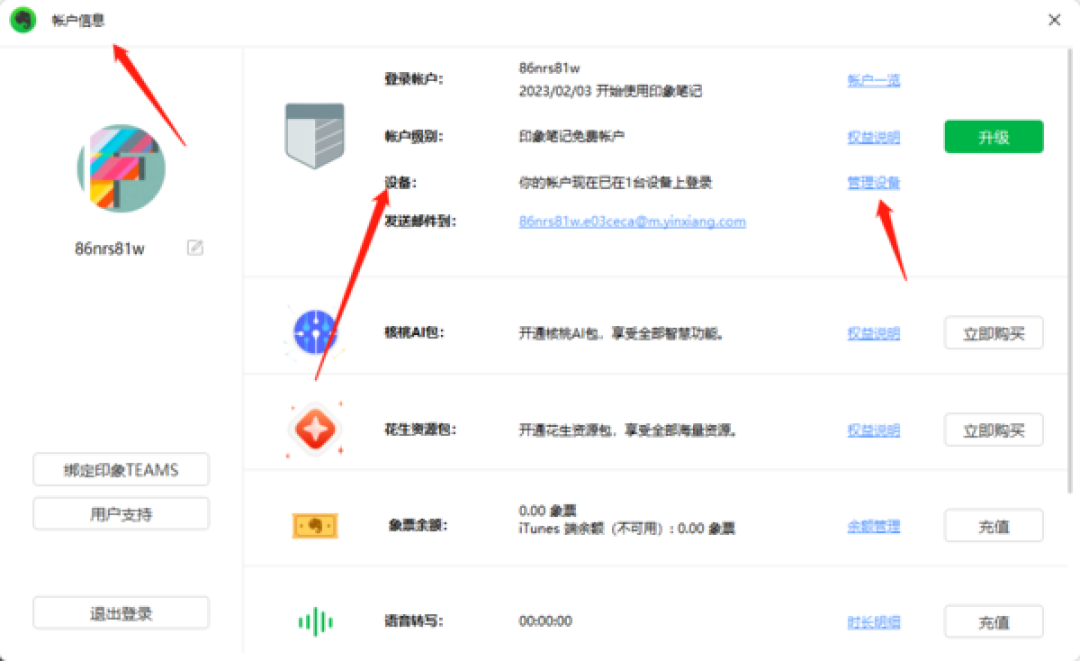Click the 00:00:00 duration value

(545, 621)
